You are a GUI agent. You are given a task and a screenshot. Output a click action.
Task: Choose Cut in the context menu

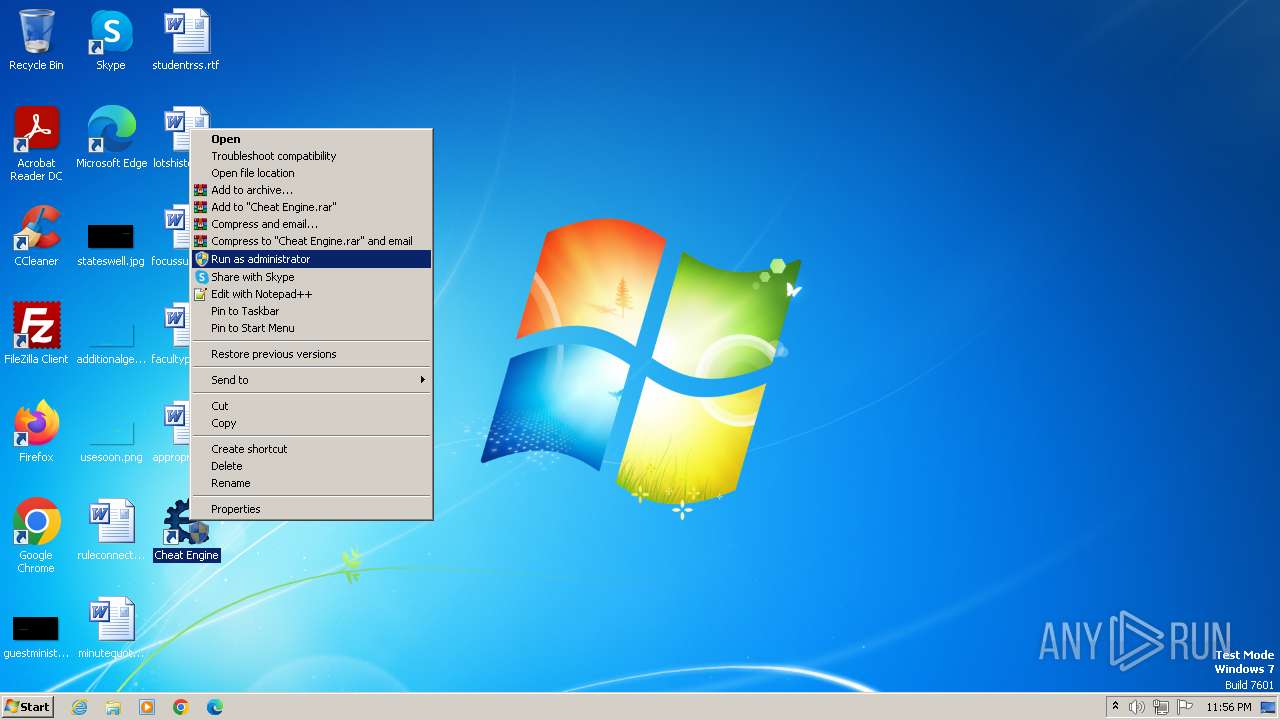pos(311,406)
